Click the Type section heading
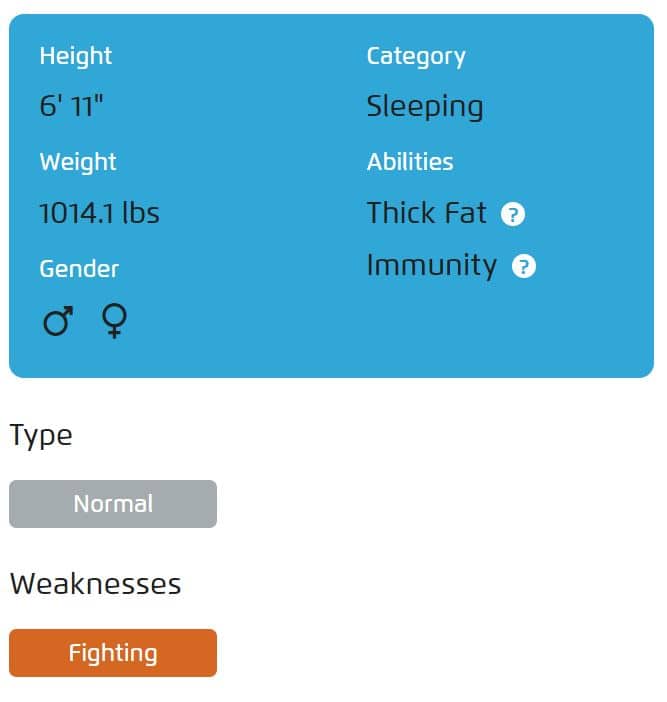The height and width of the screenshot is (702, 667). point(41,436)
